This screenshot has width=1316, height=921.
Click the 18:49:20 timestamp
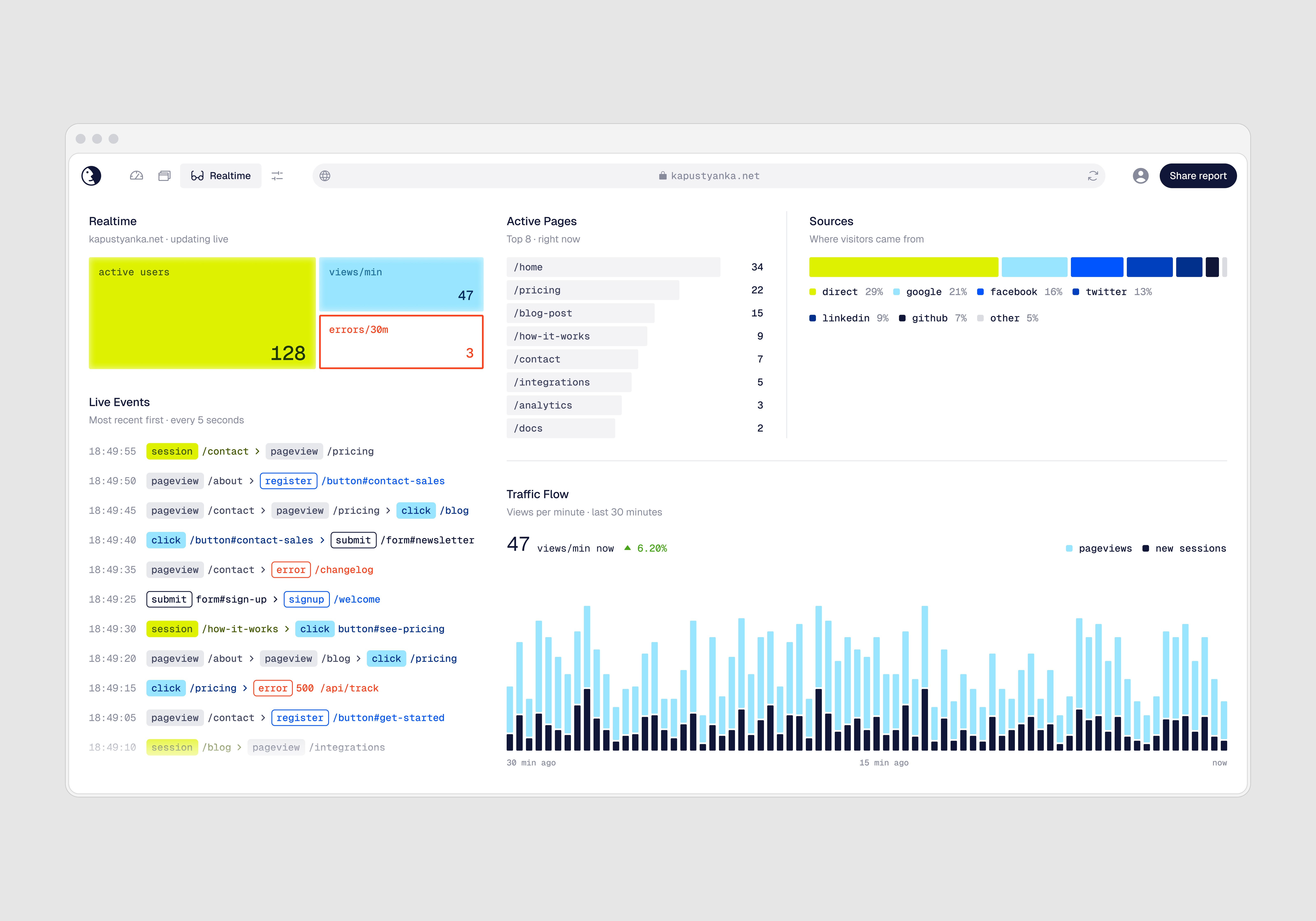point(112,658)
